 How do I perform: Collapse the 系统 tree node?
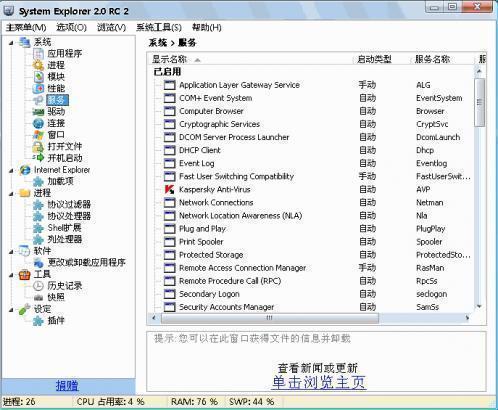tap(12, 43)
